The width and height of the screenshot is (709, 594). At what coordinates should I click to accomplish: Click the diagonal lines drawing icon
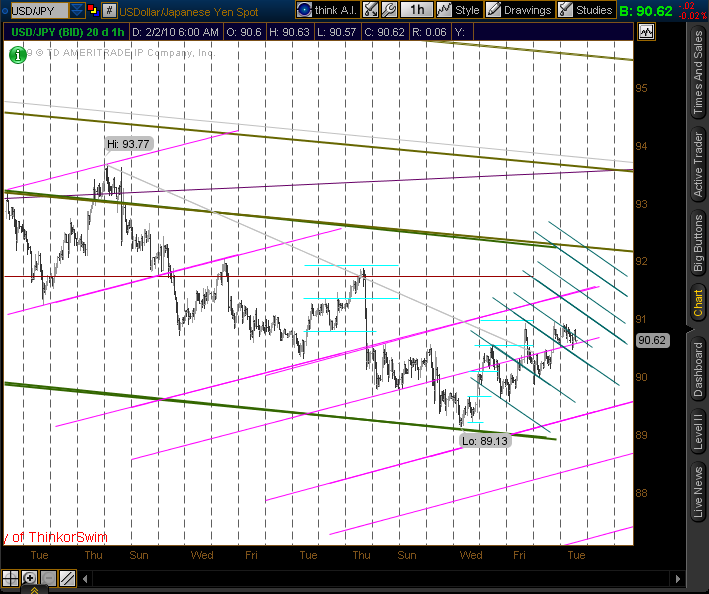[67, 578]
